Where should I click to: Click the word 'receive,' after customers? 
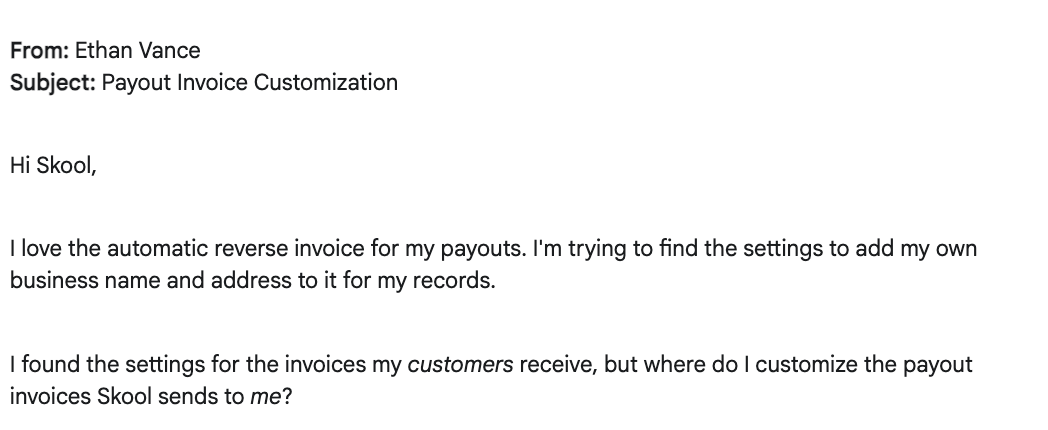click(558, 366)
